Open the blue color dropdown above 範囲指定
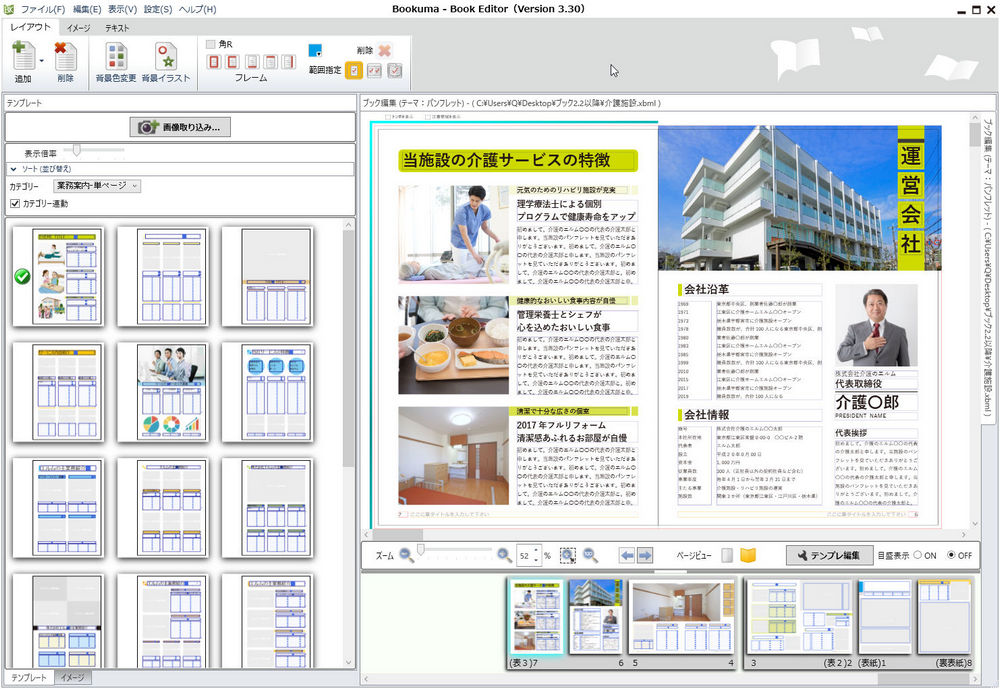The width and height of the screenshot is (1000, 689). click(x=316, y=50)
